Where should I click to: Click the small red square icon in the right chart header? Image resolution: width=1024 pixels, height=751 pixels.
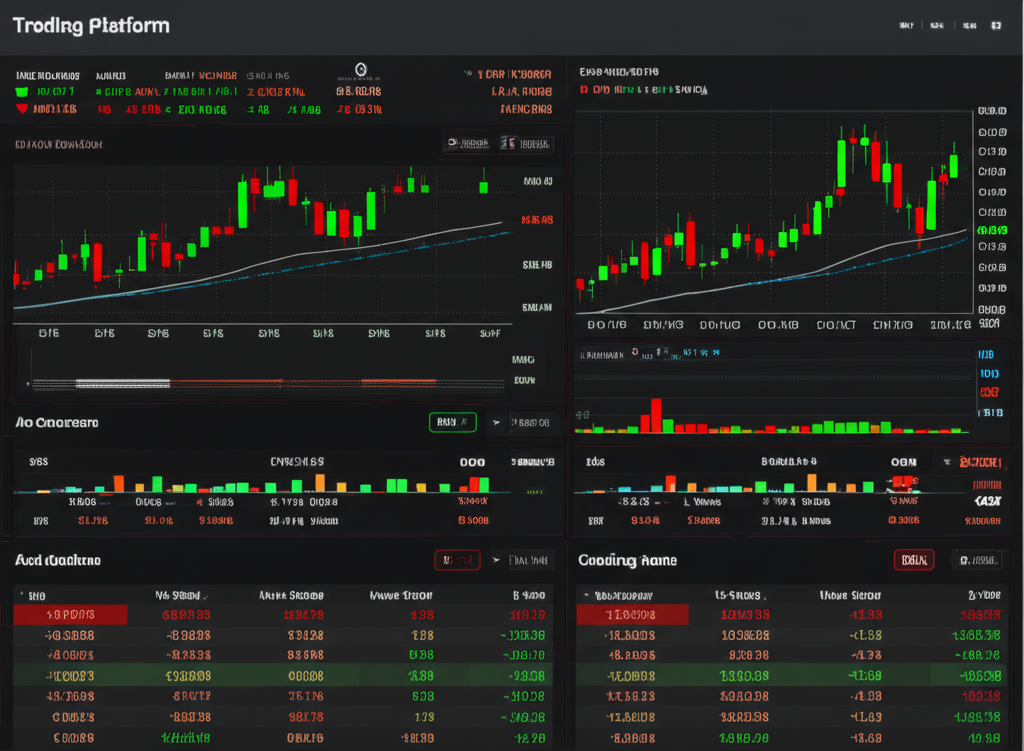pos(583,89)
